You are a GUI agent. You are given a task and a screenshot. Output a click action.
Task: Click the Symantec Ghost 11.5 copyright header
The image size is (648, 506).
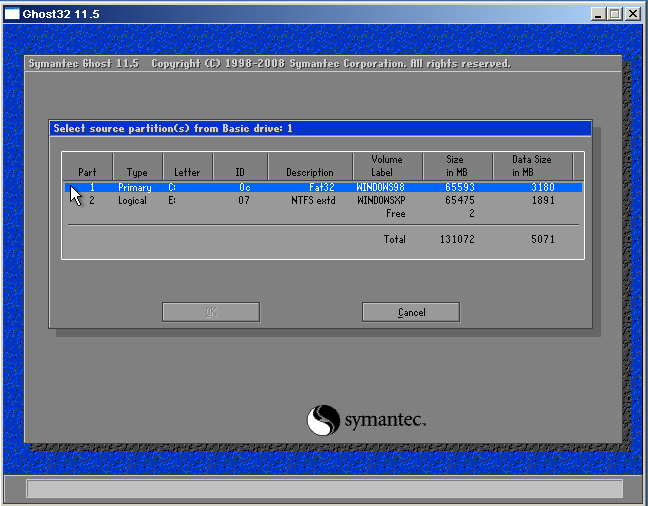click(x=269, y=64)
